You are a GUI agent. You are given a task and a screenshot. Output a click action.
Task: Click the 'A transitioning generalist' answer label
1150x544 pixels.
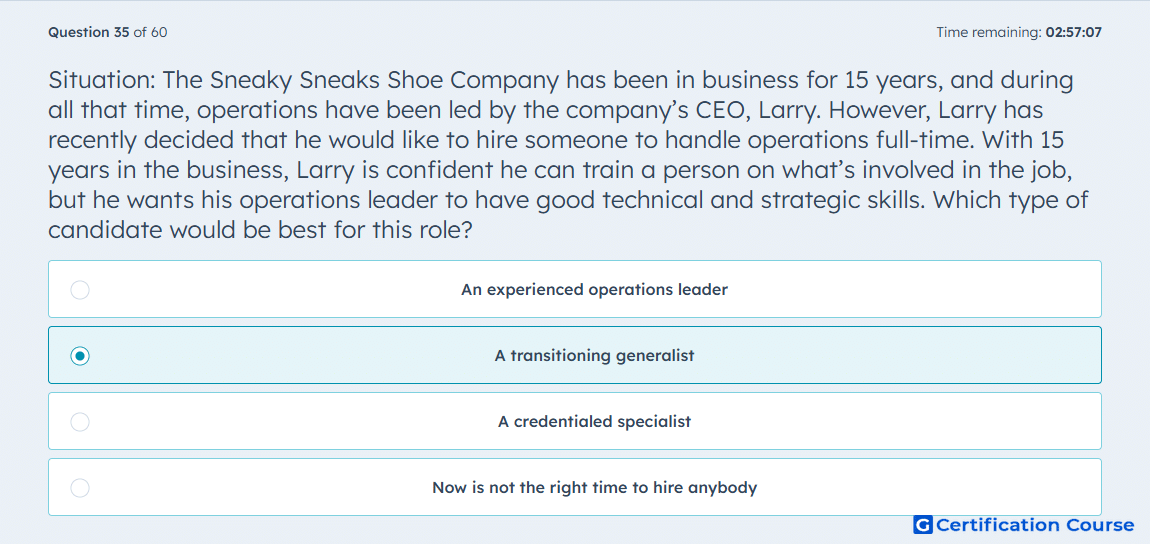pos(594,356)
